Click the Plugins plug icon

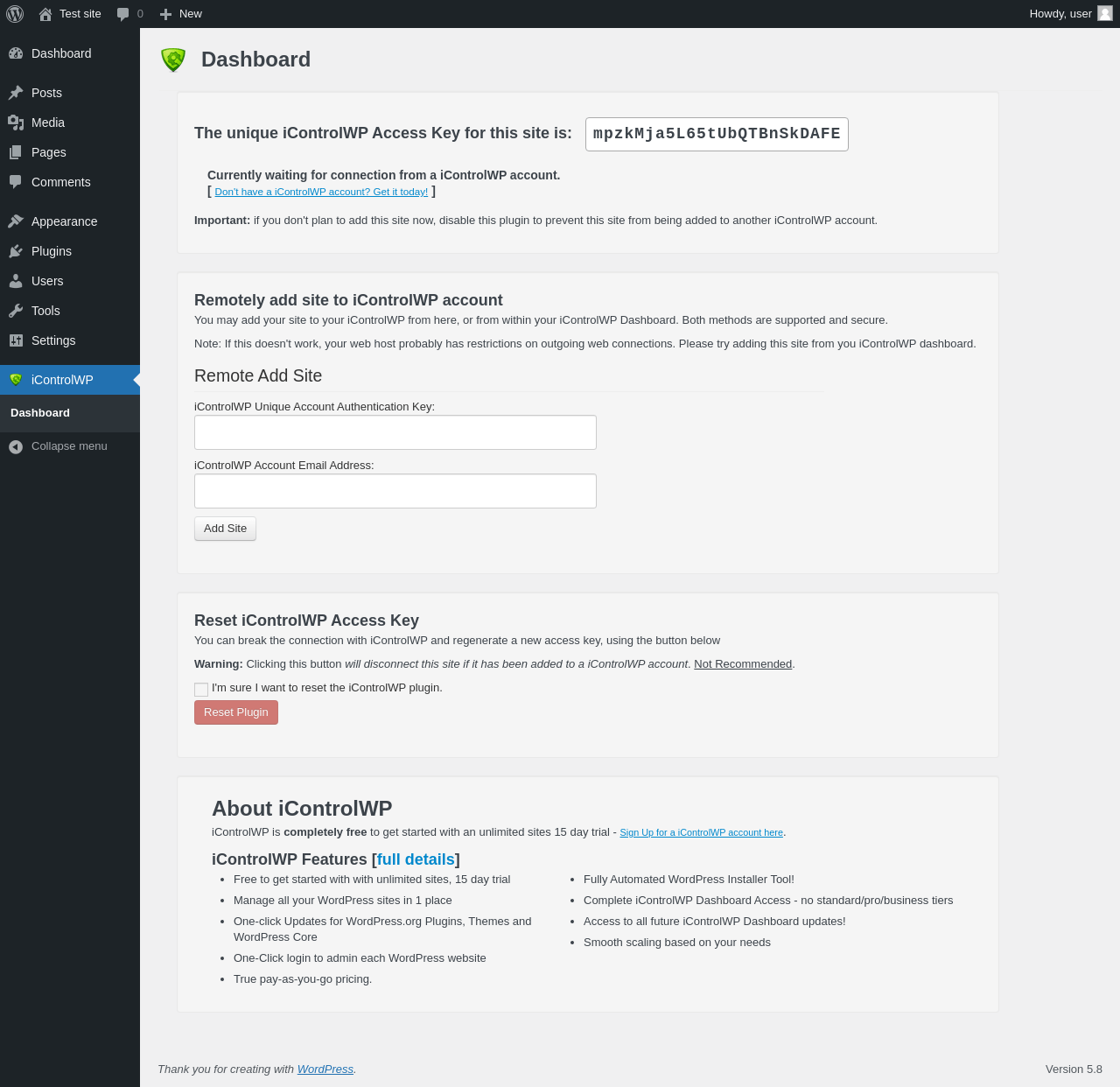(x=16, y=251)
